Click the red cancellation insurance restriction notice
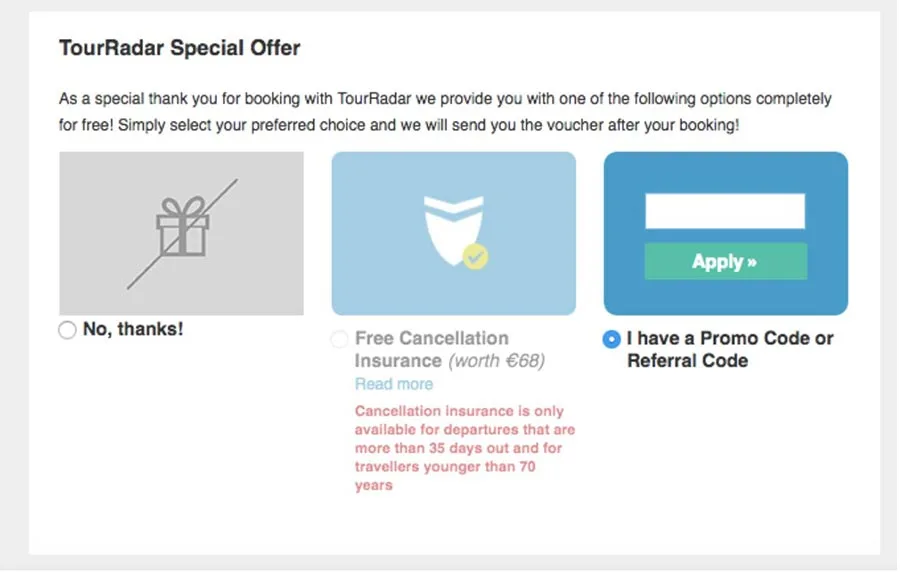Viewport: 900px width, 572px height. [x=465, y=448]
